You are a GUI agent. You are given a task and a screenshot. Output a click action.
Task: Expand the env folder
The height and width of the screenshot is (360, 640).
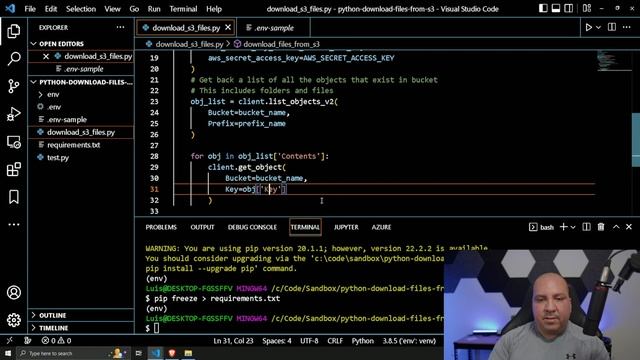[x=81, y=94]
